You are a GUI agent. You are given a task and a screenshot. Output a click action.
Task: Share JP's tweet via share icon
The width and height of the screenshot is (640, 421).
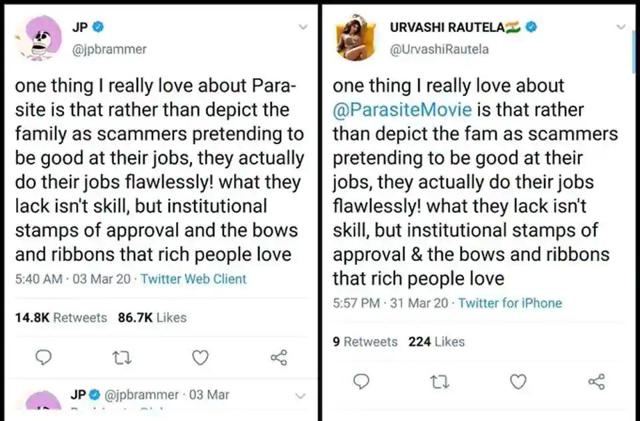pyautogui.click(x=279, y=358)
